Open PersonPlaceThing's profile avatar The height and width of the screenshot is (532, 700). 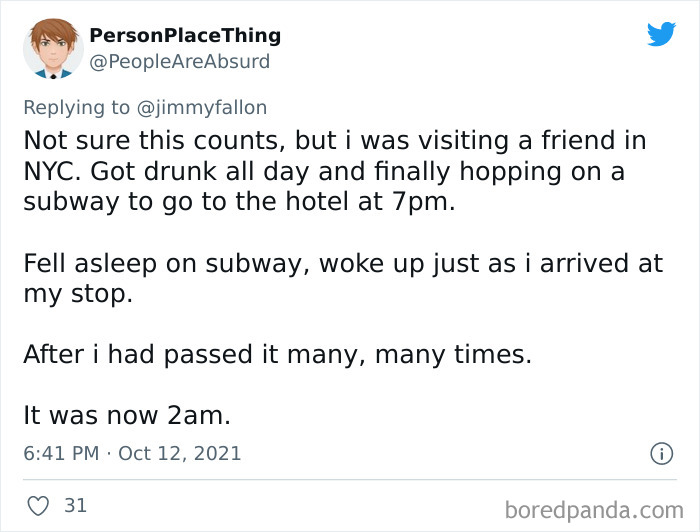click(53, 47)
